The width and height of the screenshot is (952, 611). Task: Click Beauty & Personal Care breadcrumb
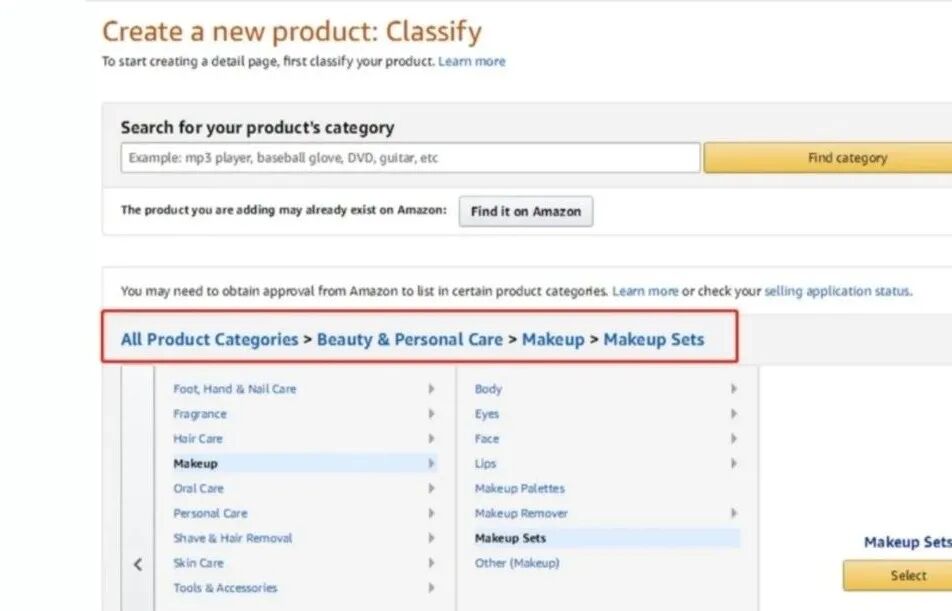[409, 339]
